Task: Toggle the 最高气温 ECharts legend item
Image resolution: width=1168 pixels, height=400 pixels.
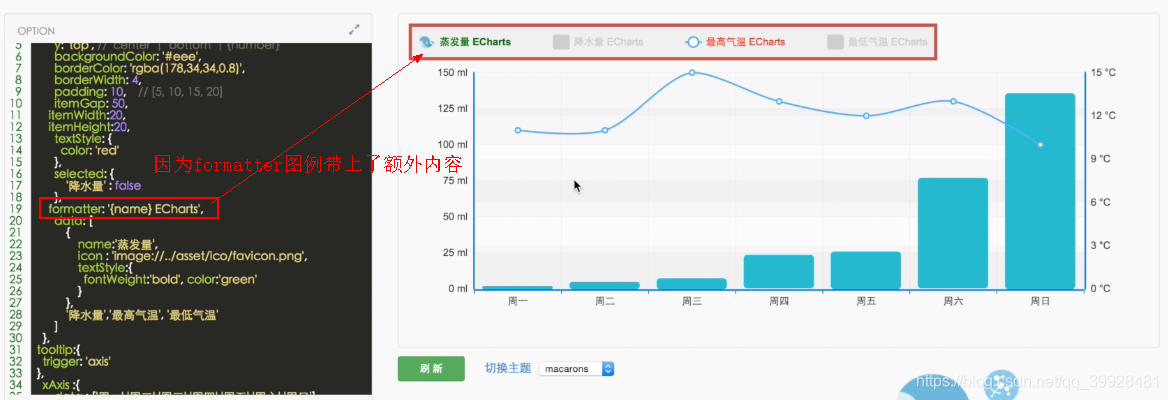Action: tap(734, 42)
